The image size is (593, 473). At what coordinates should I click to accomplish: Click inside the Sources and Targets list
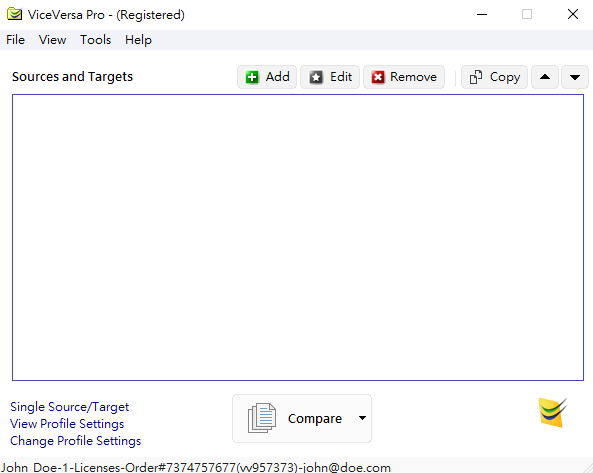pyautogui.click(x=298, y=237)
